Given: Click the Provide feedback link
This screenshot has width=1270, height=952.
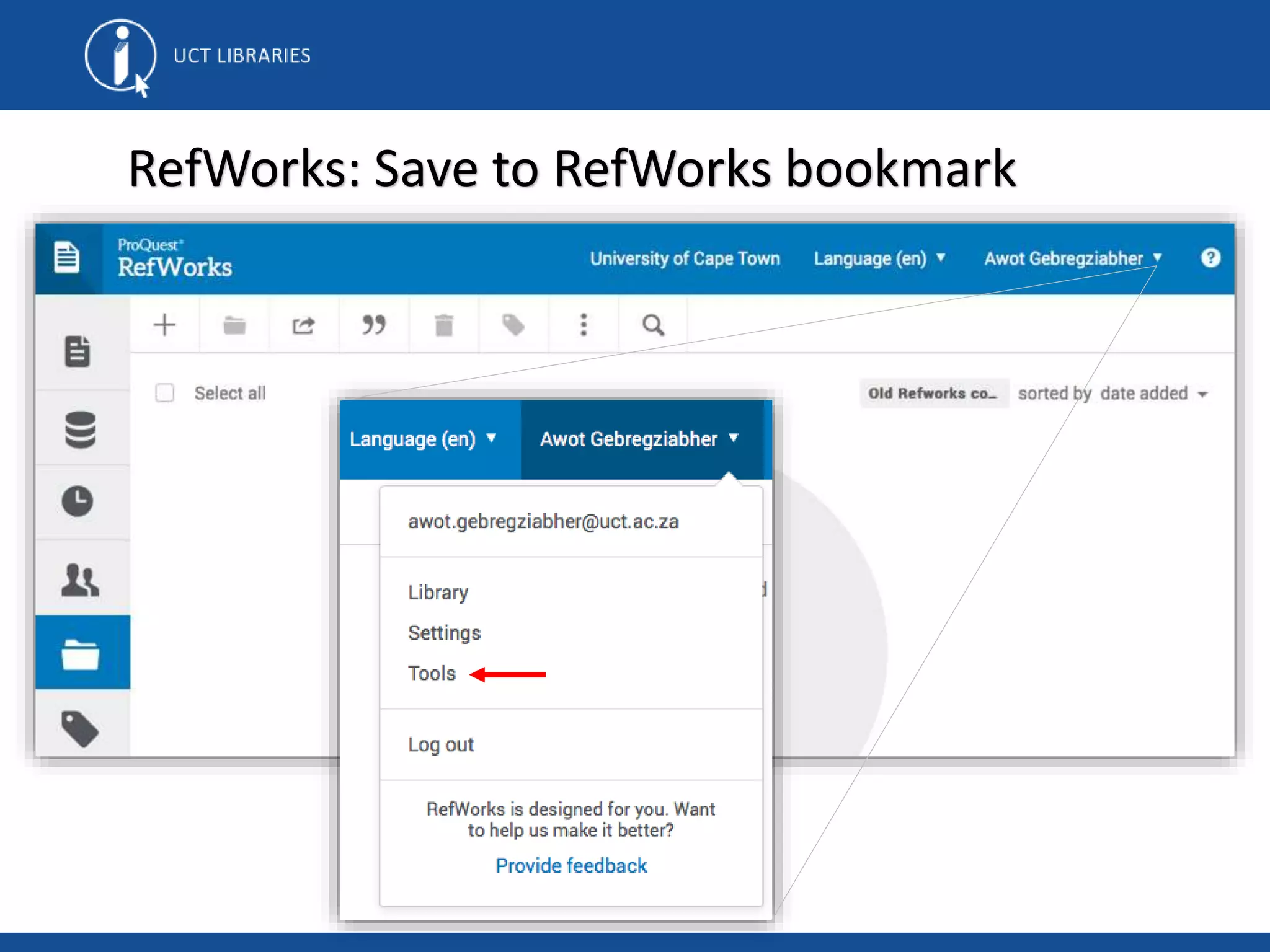Looking at the screenshot, I should pos(571,865).
